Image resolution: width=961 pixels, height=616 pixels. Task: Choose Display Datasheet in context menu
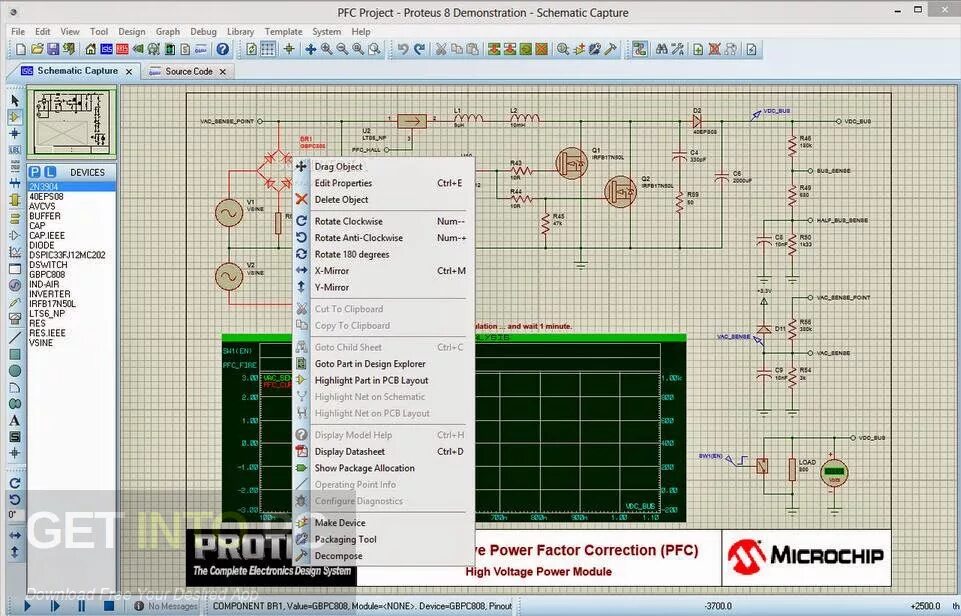pos(383,451)
